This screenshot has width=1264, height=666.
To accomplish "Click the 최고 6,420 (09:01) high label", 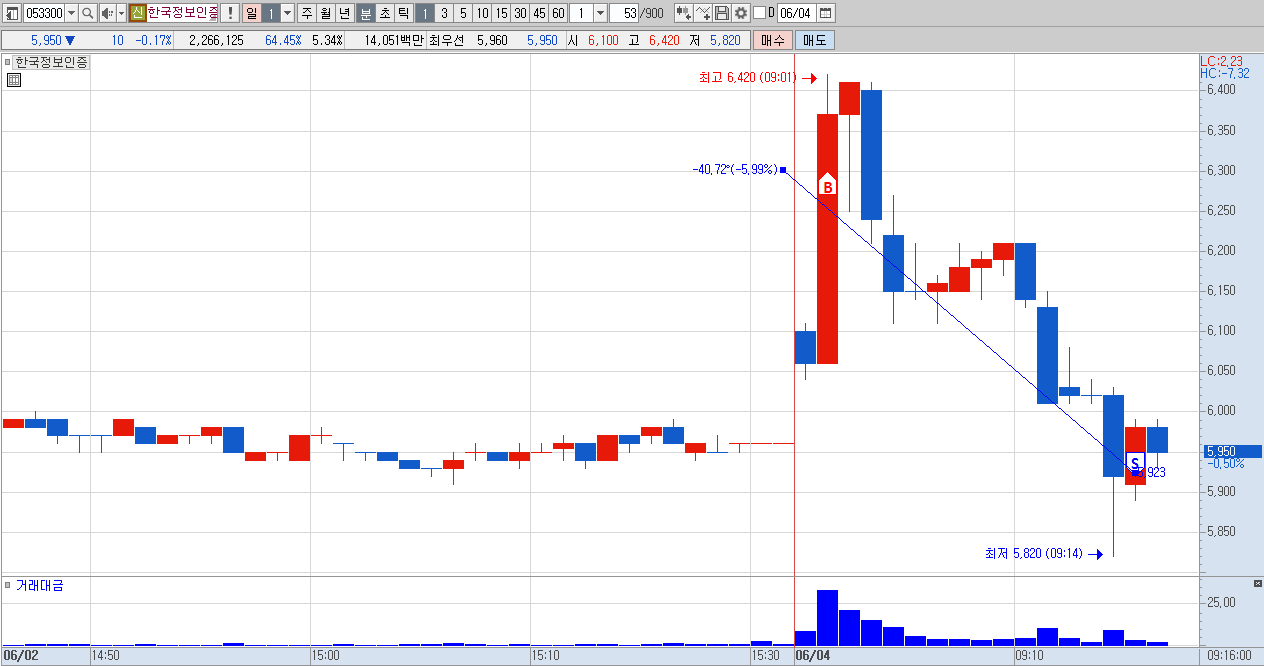I will coord(747,77).
